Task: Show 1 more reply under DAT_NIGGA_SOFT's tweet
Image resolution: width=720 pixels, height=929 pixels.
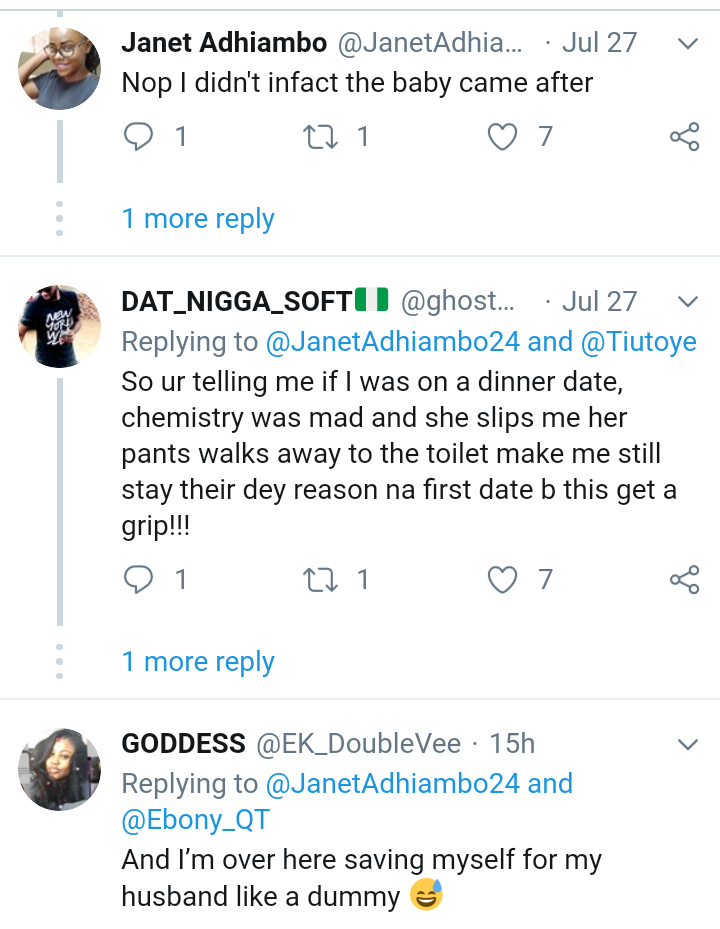Action: point(198,662)
